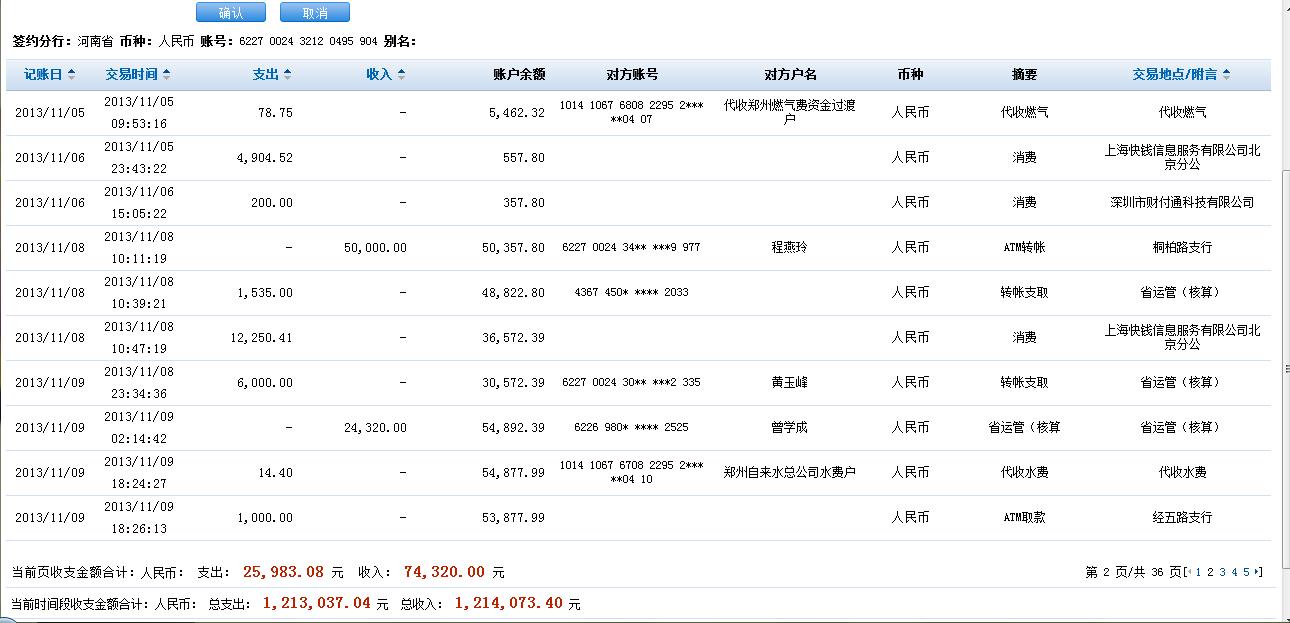
Task: Select 对方账号 column header
Action: tap(632, 75)
